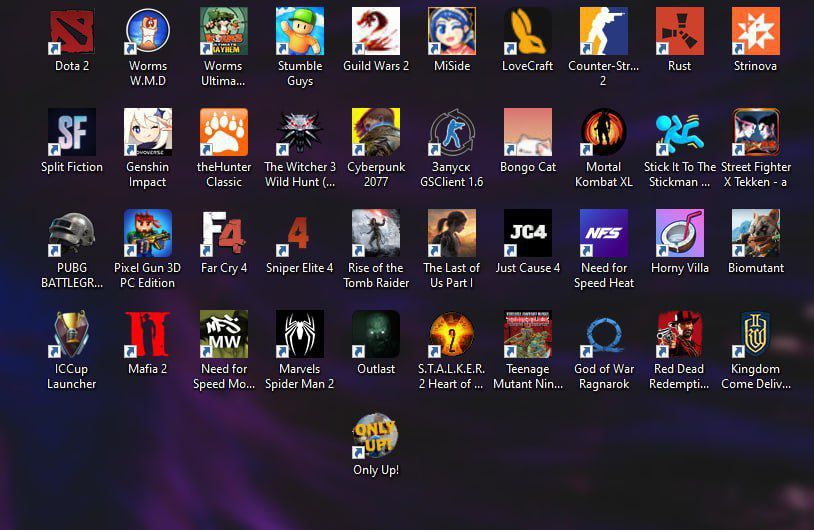Select Need for Speed Most Wanted icon

coord(224,334)
